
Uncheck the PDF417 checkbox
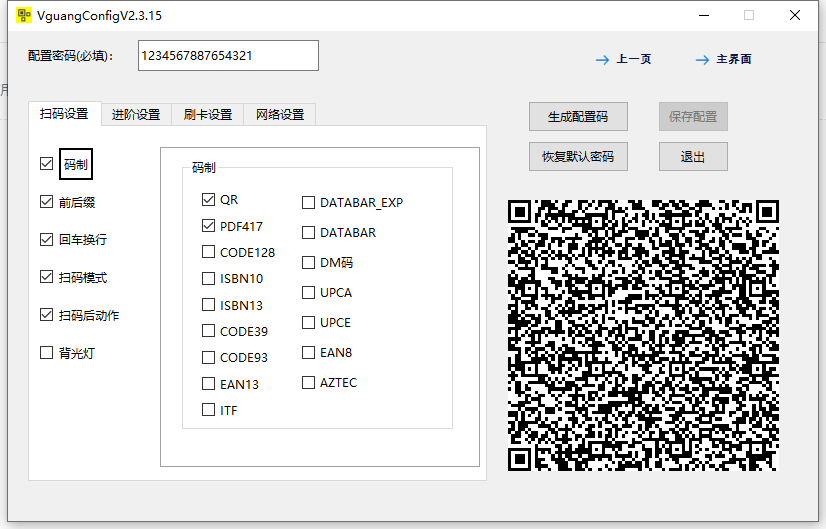[209, 226]
